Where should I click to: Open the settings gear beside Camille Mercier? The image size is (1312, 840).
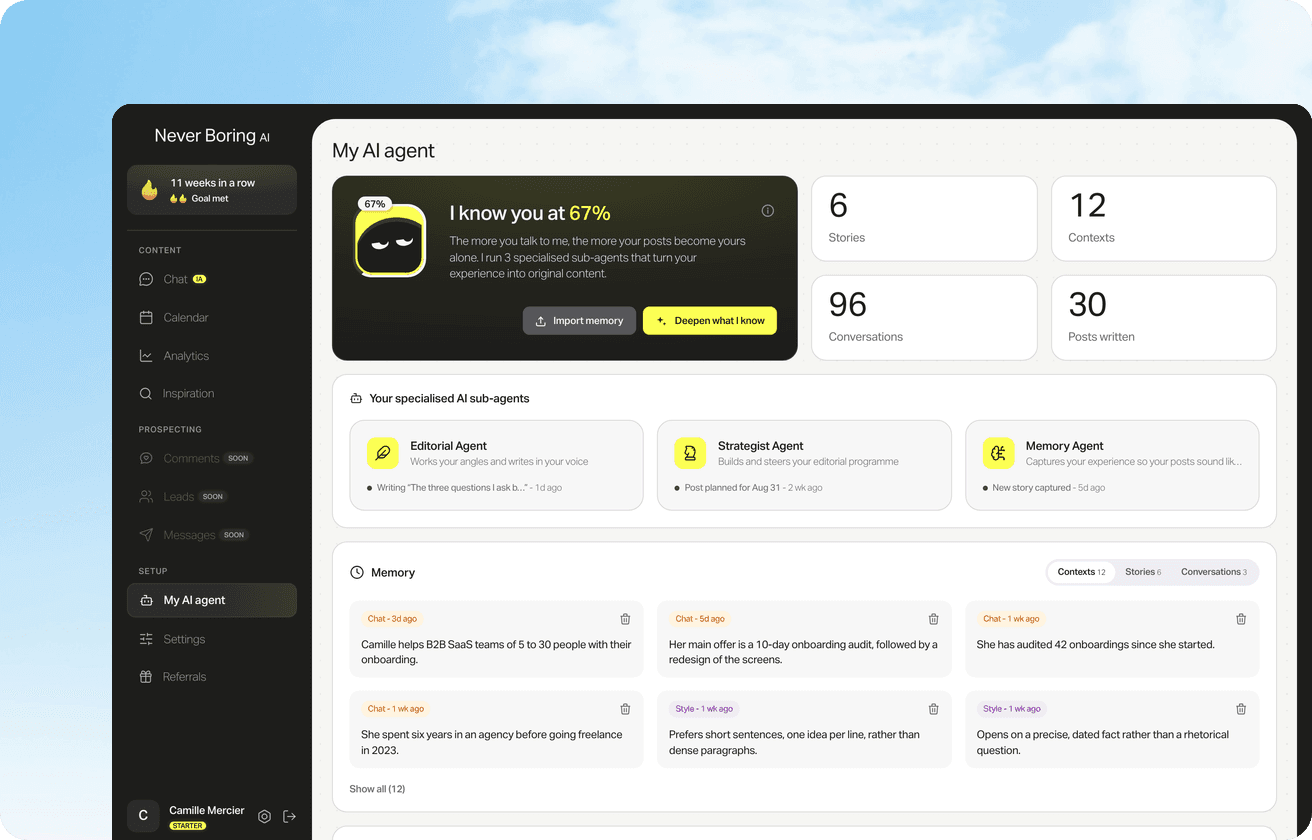(264, 816)
